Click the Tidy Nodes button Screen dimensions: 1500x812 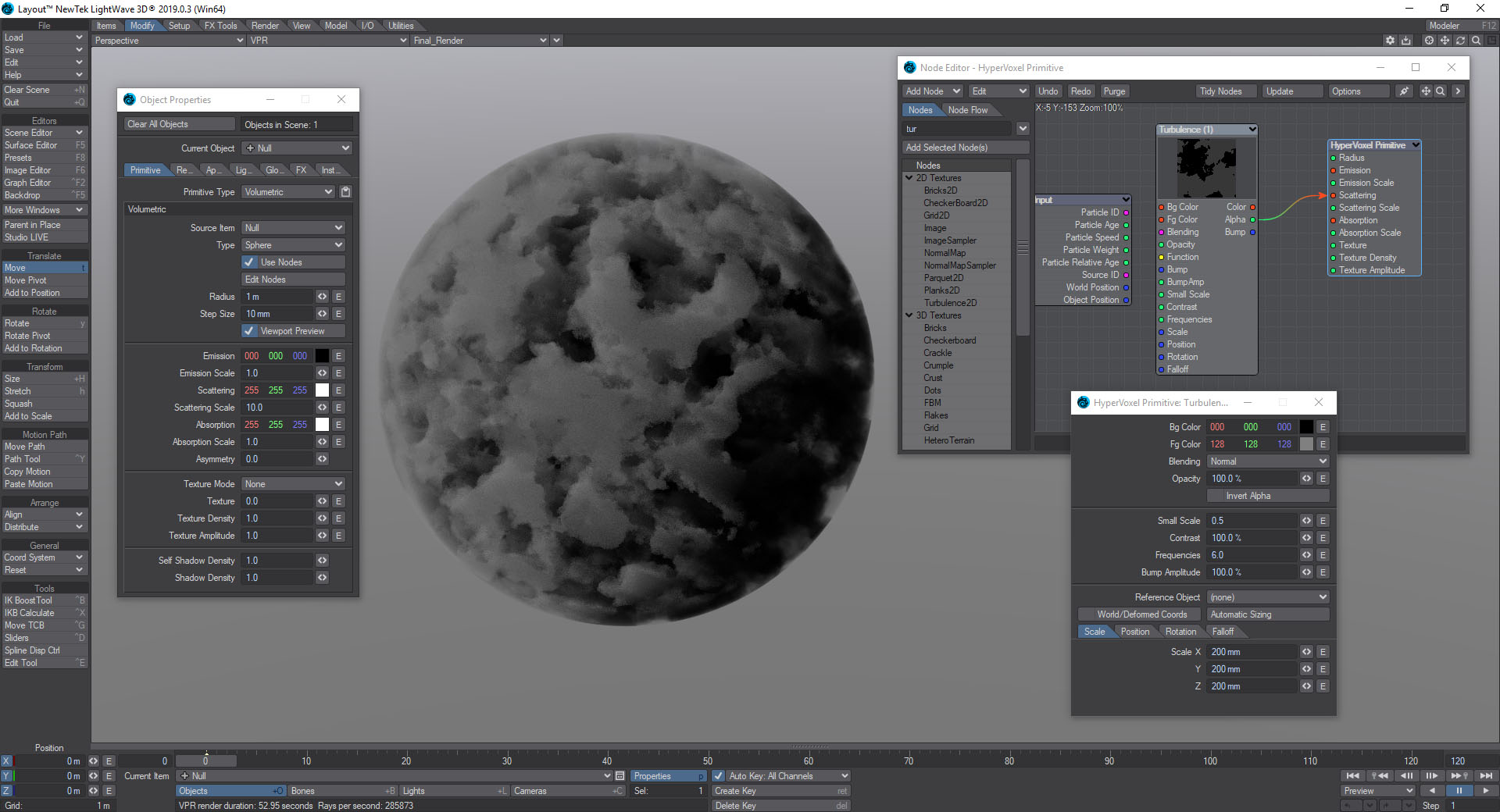(1224, 91)
